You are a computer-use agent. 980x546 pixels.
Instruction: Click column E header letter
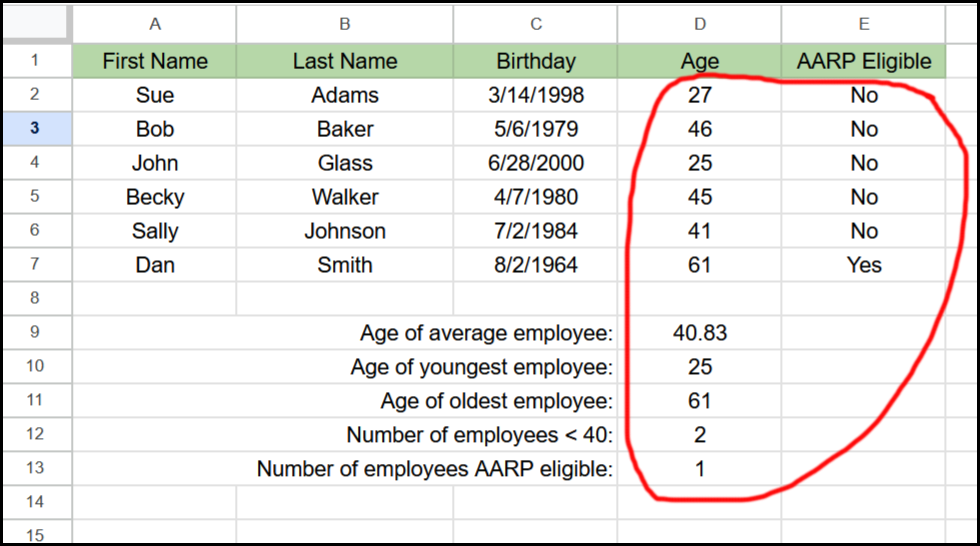(x=863, y=24)
